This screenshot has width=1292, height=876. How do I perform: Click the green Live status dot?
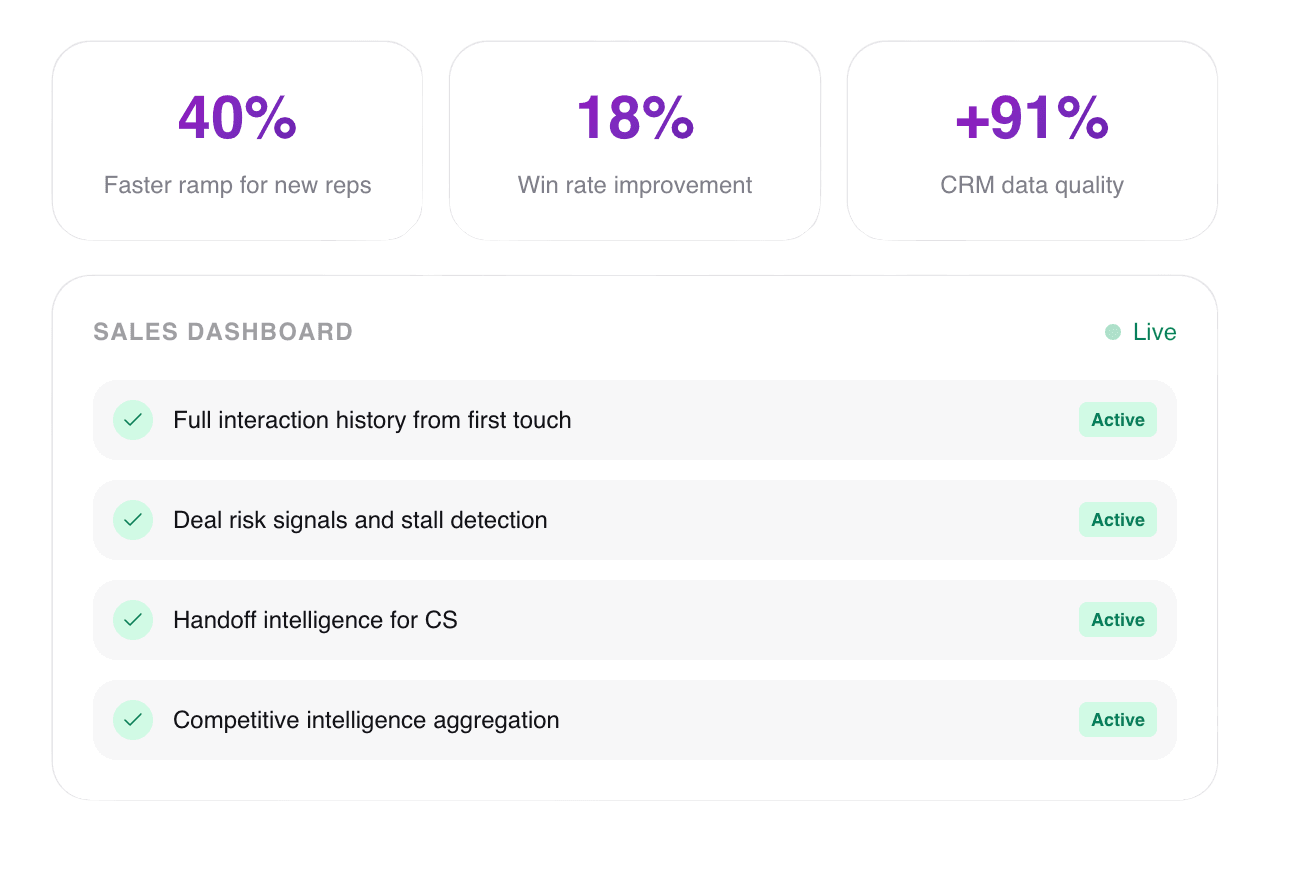tap(1113, 332)
